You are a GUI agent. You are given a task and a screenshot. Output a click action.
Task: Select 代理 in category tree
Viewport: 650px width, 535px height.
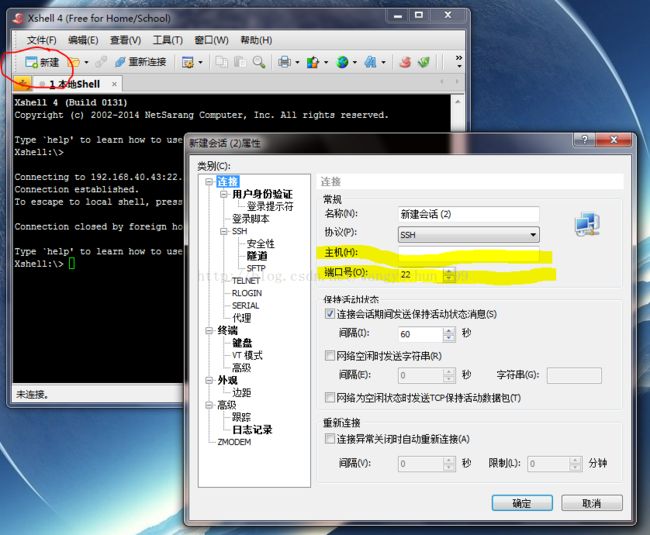(x=242, y=318)
